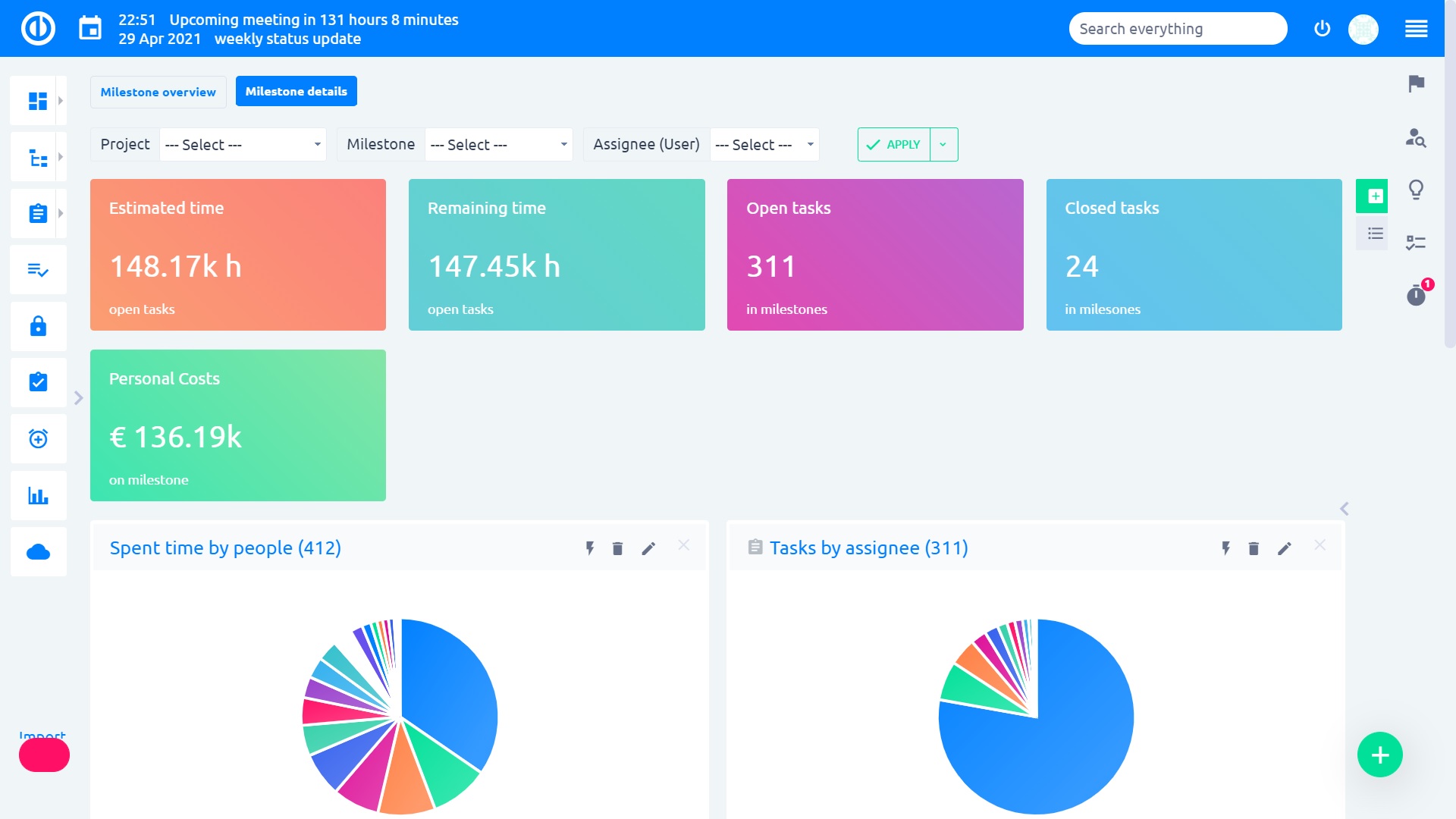Click the lock icon in the left sidebar
The image size is (1456, 819).
(x=37, y=326)
